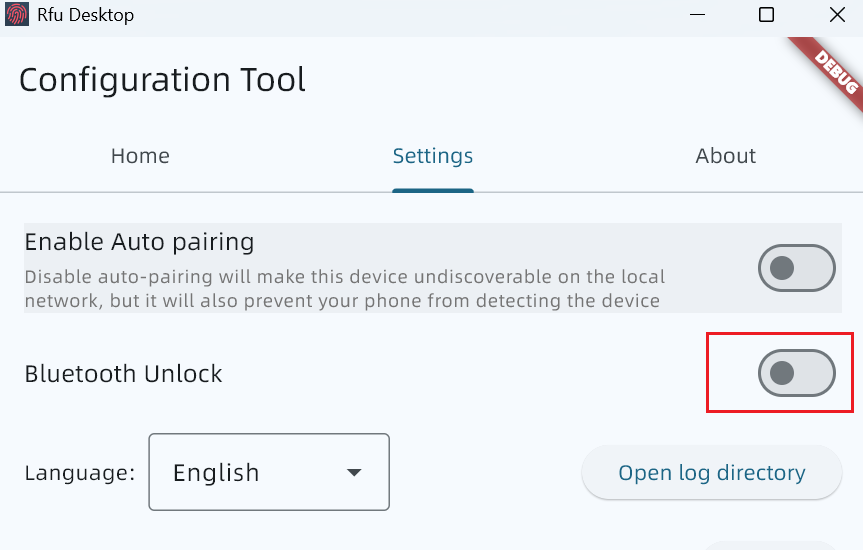863x550 pixels.
Task: Click the Configuration Tool heading
Action: pyautogui.click(x=162, y=80)
